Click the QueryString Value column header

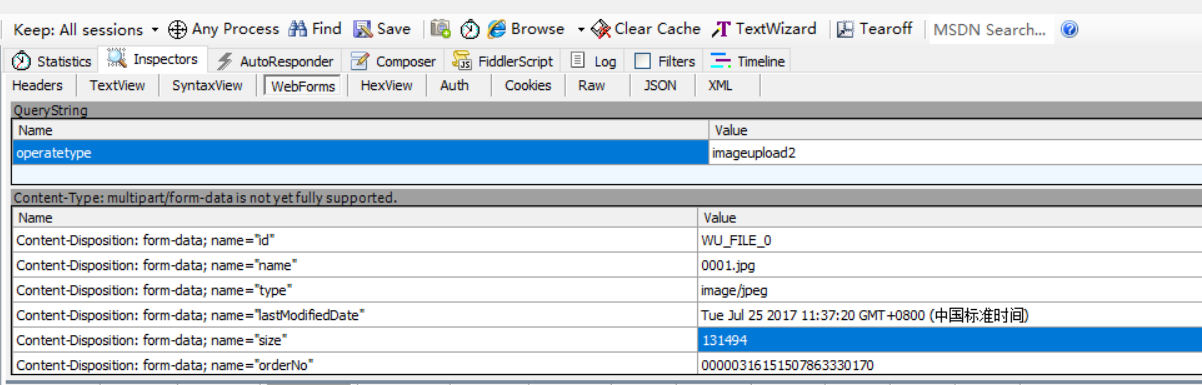956,130
